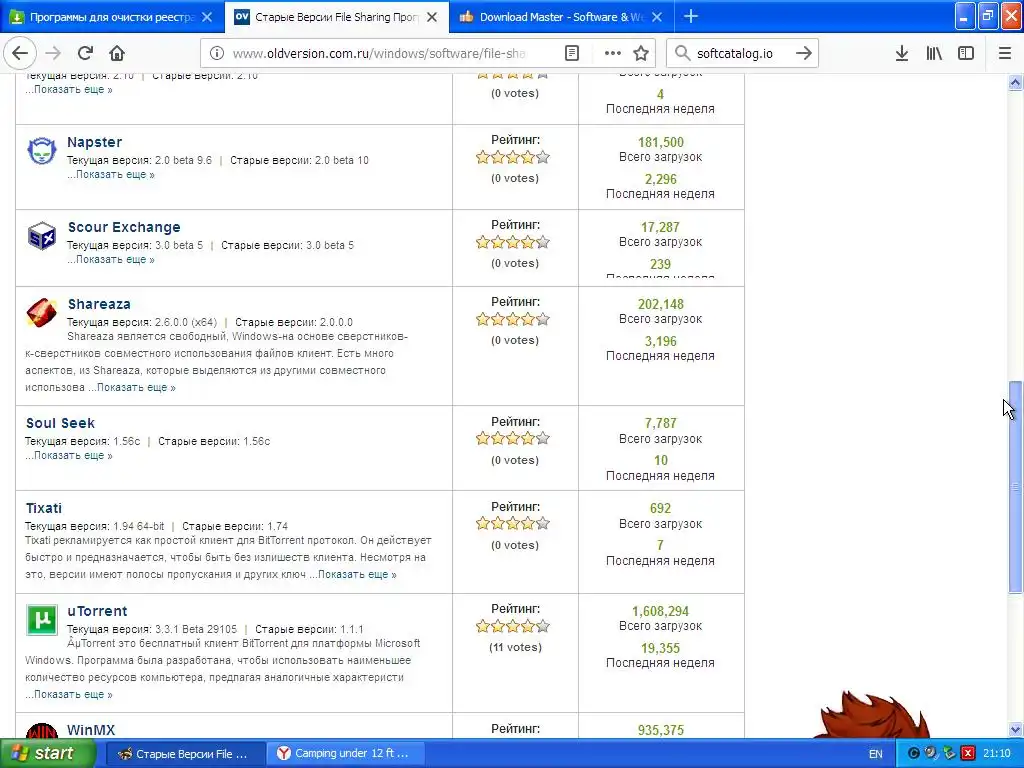Open the WinMX link
This screenshot has height=768, width=1024.
tap(91, 730)
